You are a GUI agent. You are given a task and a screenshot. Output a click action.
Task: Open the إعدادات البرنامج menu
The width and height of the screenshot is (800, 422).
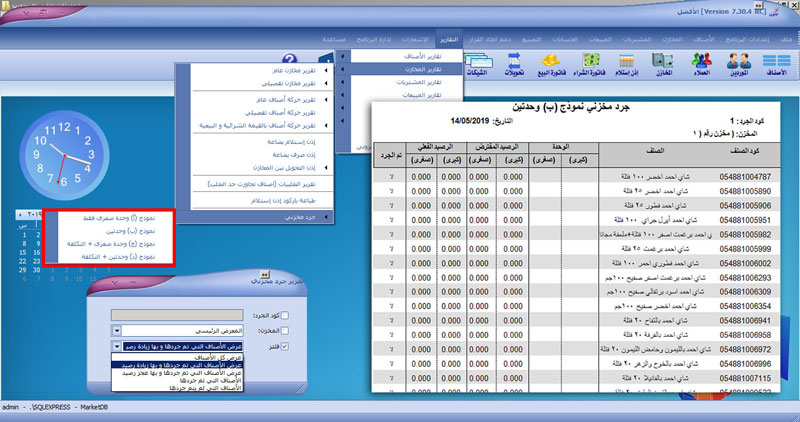coord(747,39)
